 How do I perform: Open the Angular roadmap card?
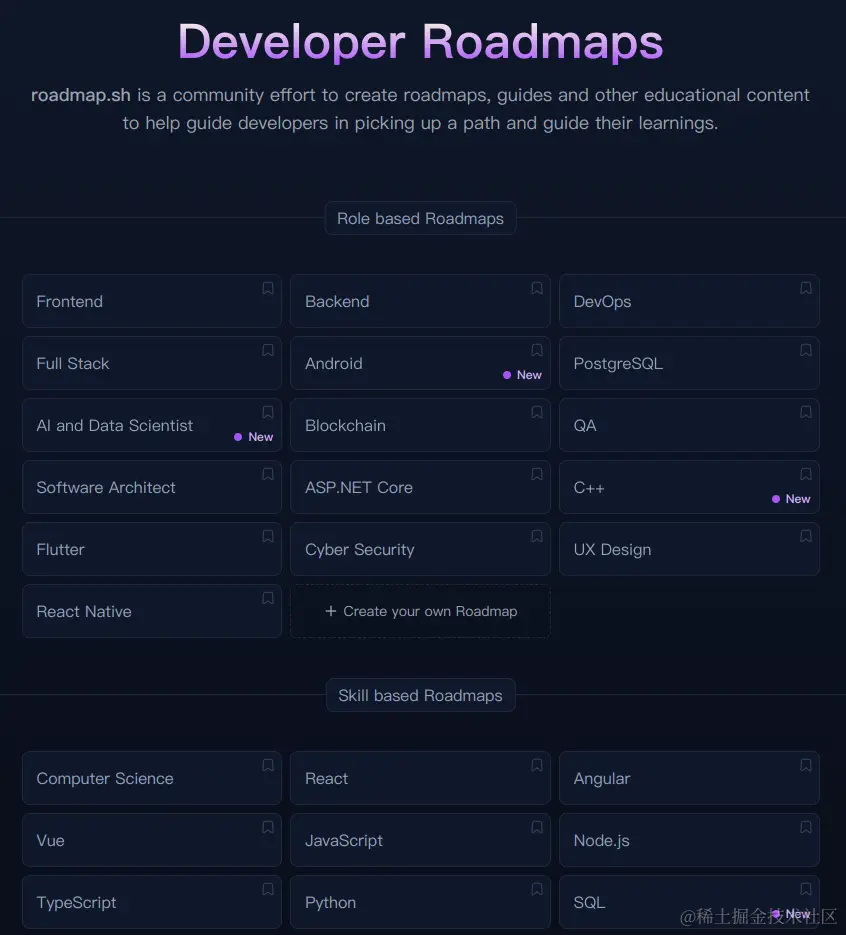[x=689, y=778]
